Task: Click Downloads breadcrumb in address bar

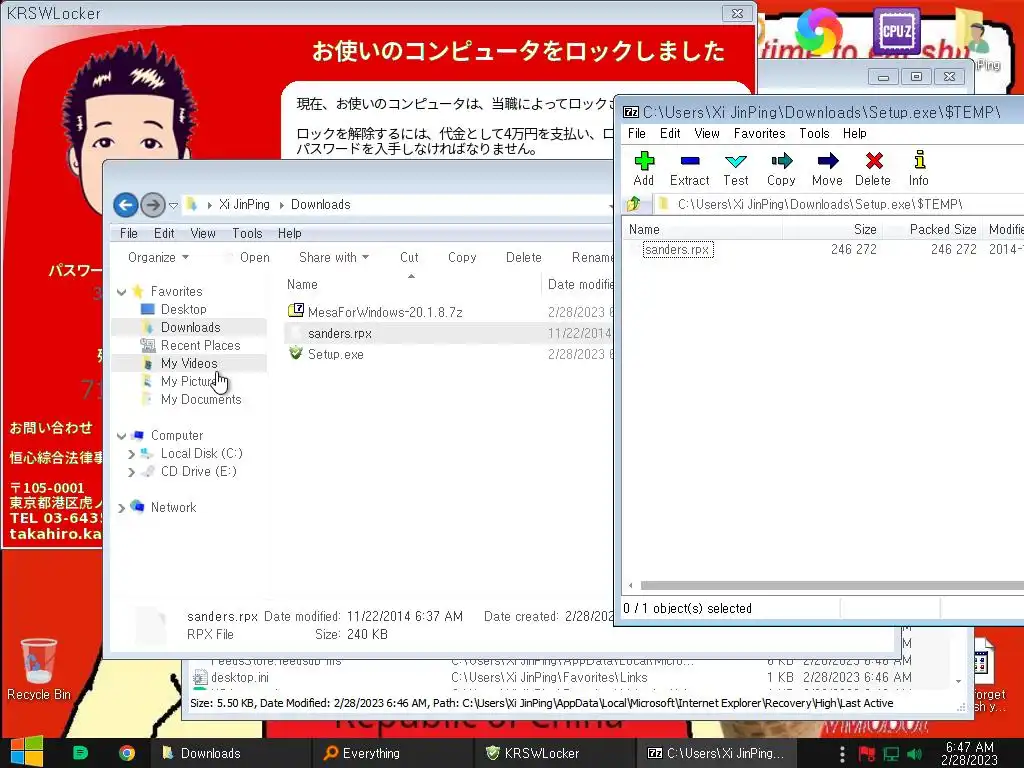Action: pyautogui.click(x=321, y=205)
